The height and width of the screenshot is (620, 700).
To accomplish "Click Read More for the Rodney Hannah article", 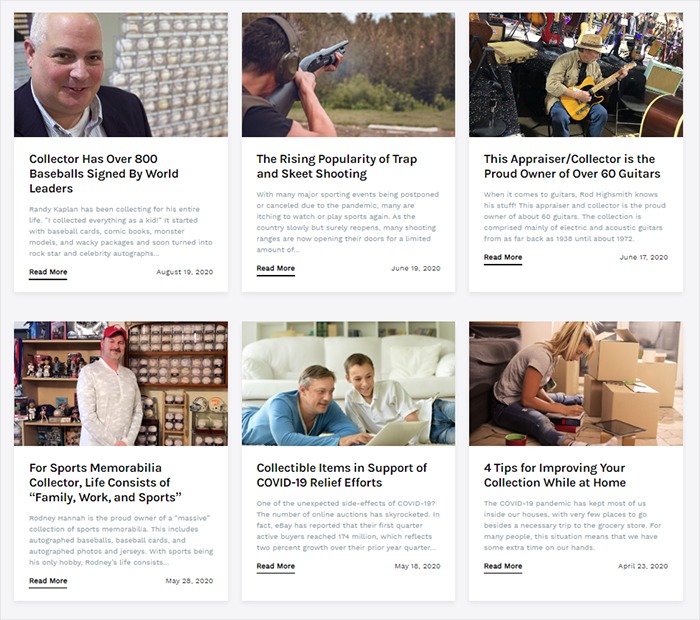I will [48, 581].
